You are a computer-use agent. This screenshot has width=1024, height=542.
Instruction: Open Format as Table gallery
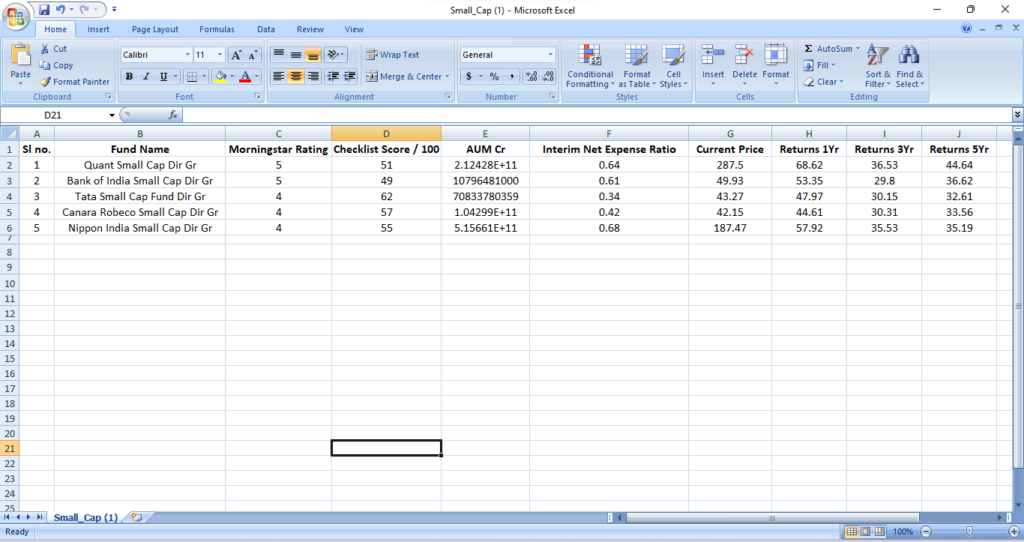click(637, 66)
